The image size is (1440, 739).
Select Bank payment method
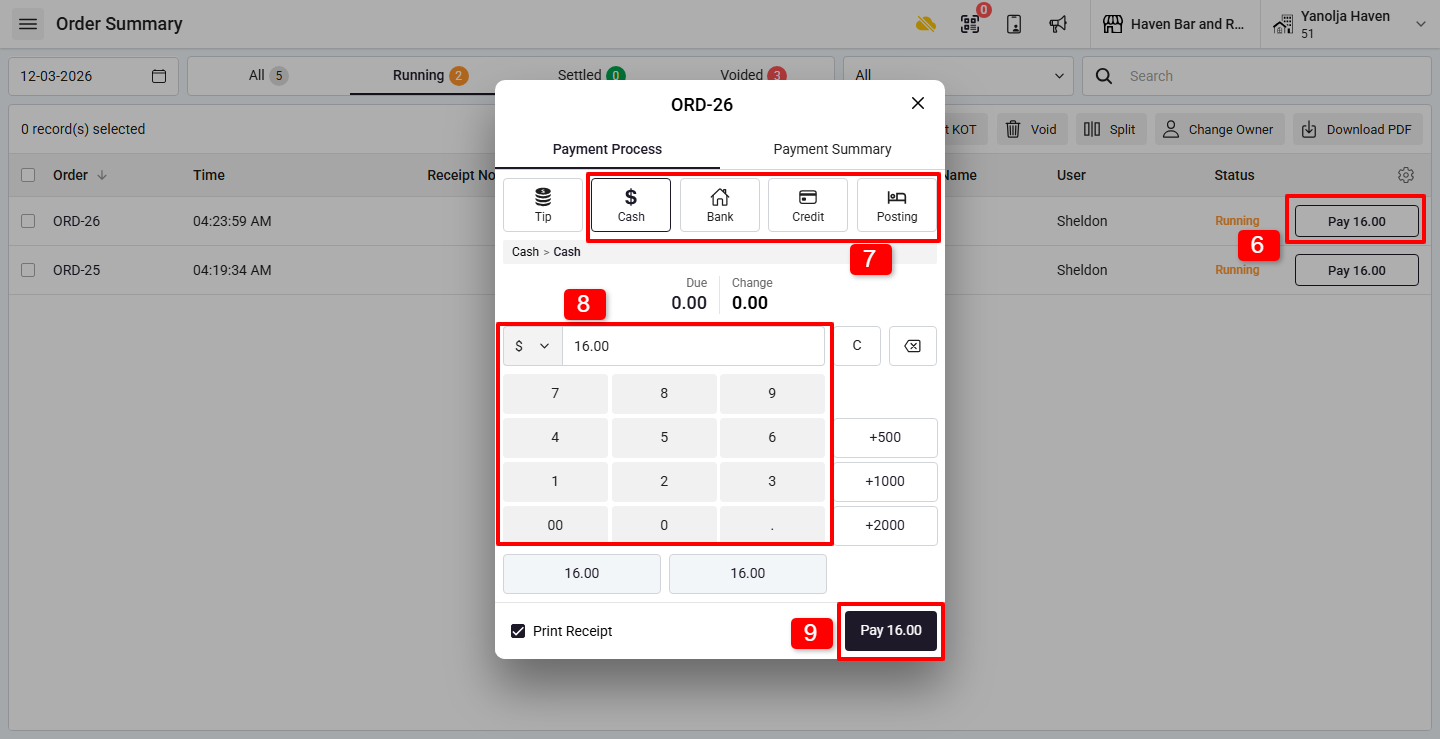(x=720, y=205)
